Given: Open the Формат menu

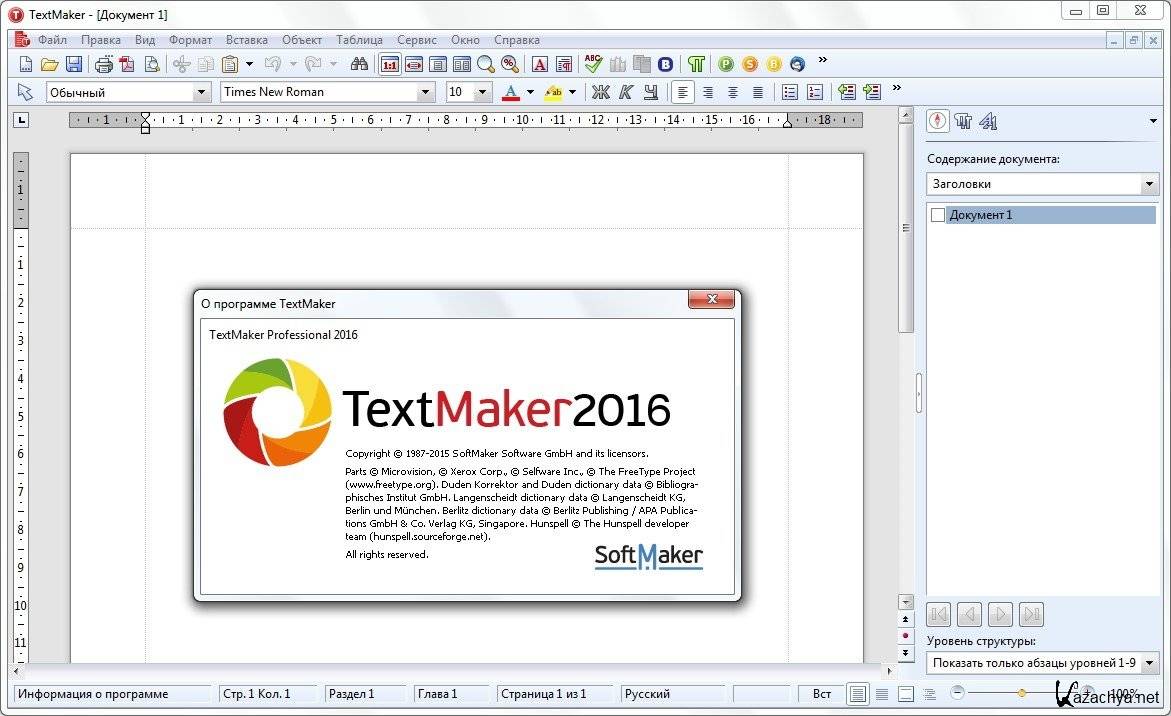Looking at the screenshot, I should [190, 40].
